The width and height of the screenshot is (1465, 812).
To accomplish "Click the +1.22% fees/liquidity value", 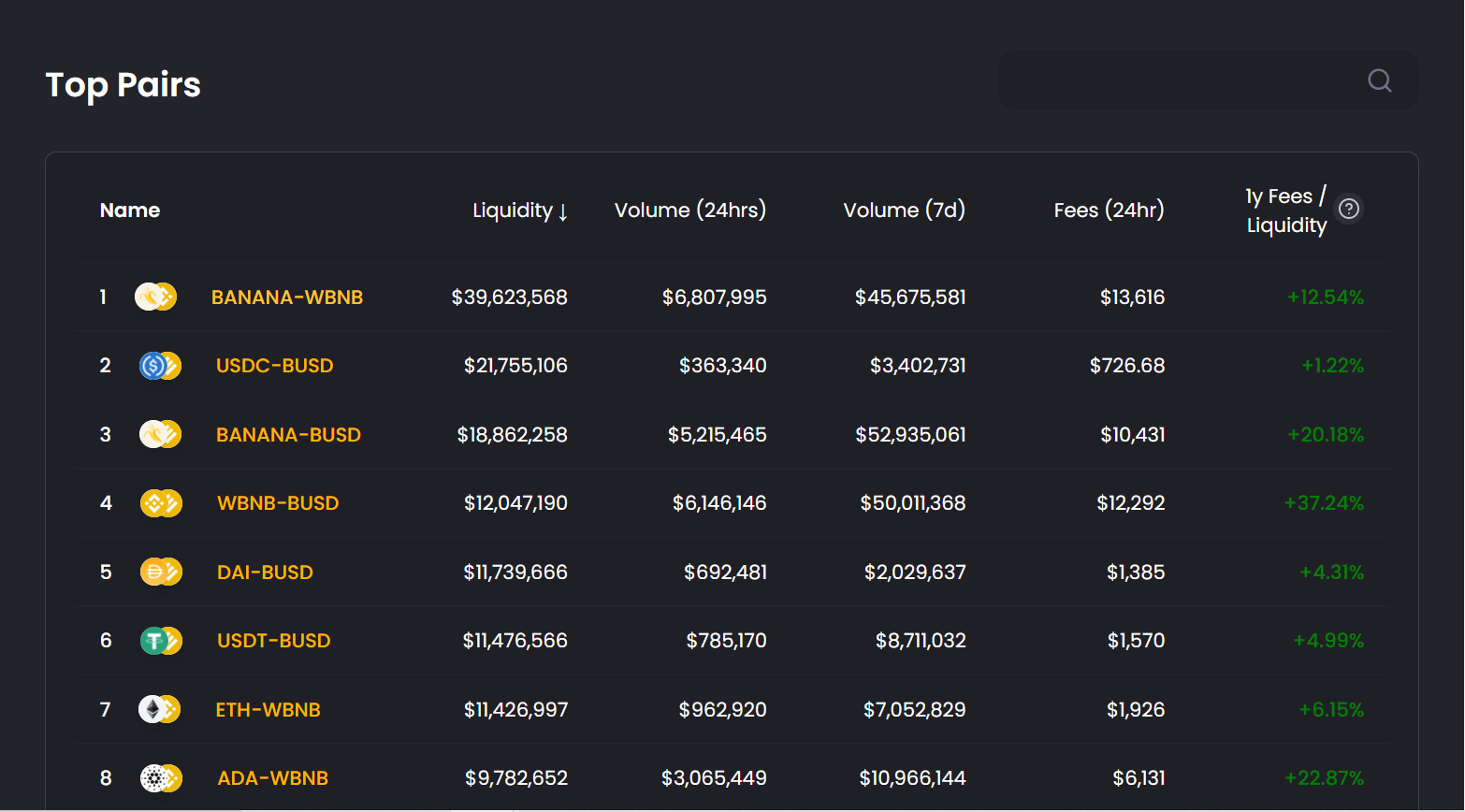I will [x=1333, y=366].
